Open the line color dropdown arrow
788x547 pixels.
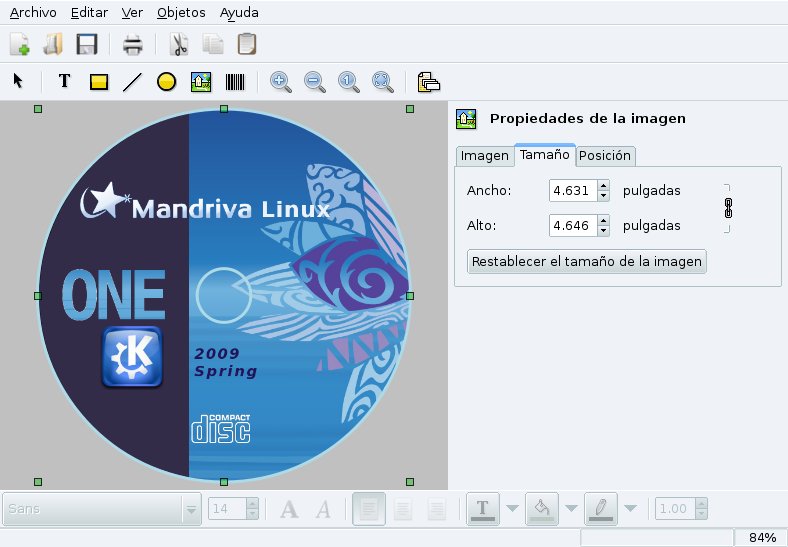click(630, 508)
